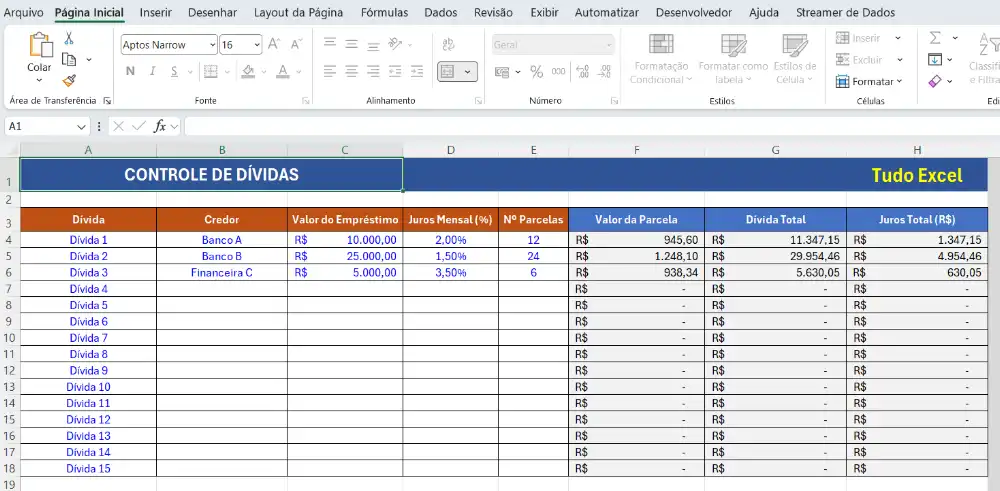Switch to the Inserir tab
The height and width of the screenshot is (491, 1000).
coord(156,12)
